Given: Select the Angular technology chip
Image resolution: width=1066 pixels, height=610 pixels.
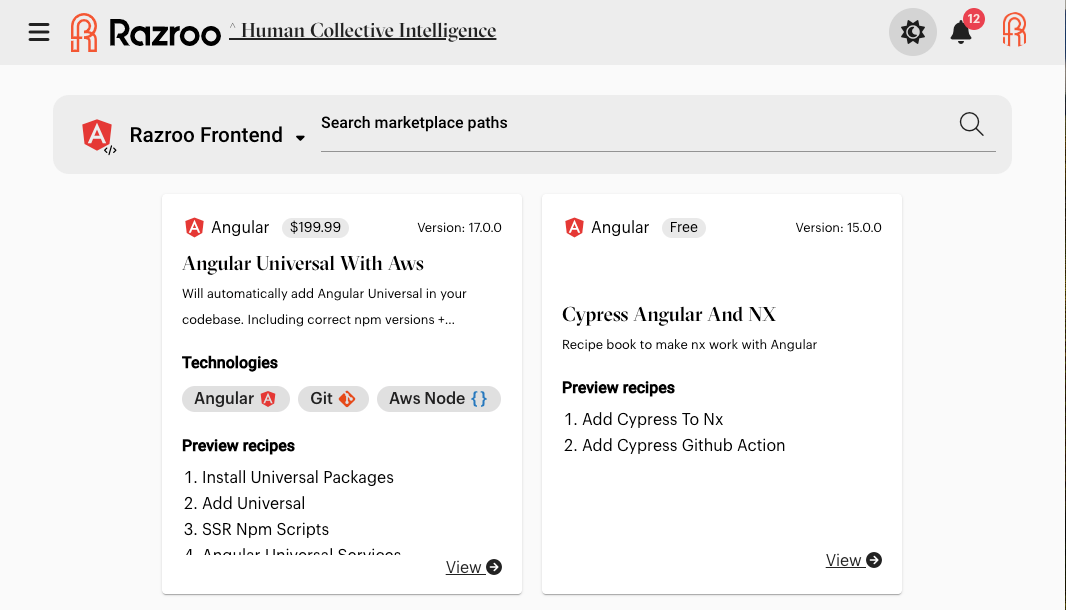Looking at the screenshot, I should [x=236, y=399].
